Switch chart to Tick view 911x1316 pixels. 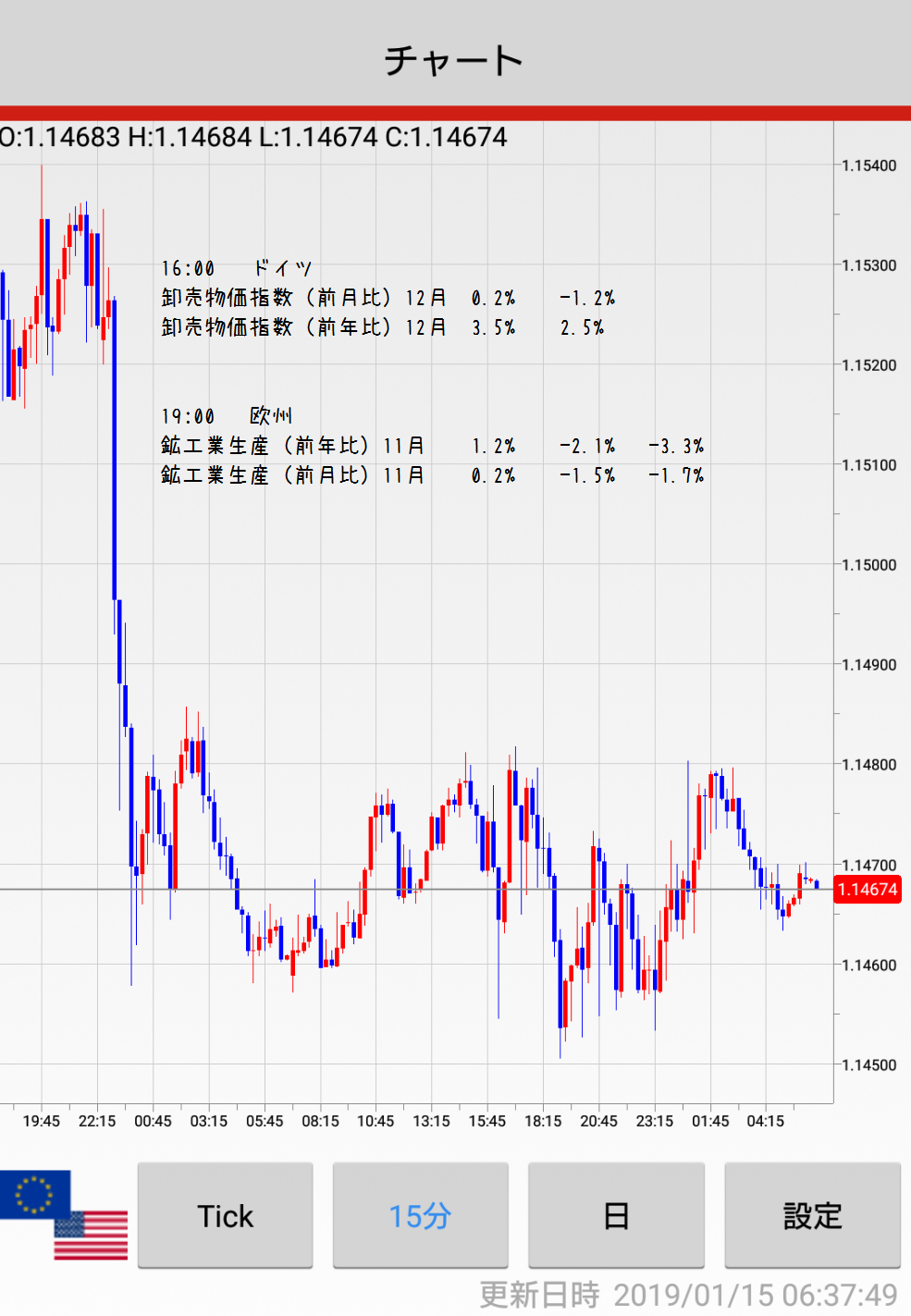(x=225, y=1216)
